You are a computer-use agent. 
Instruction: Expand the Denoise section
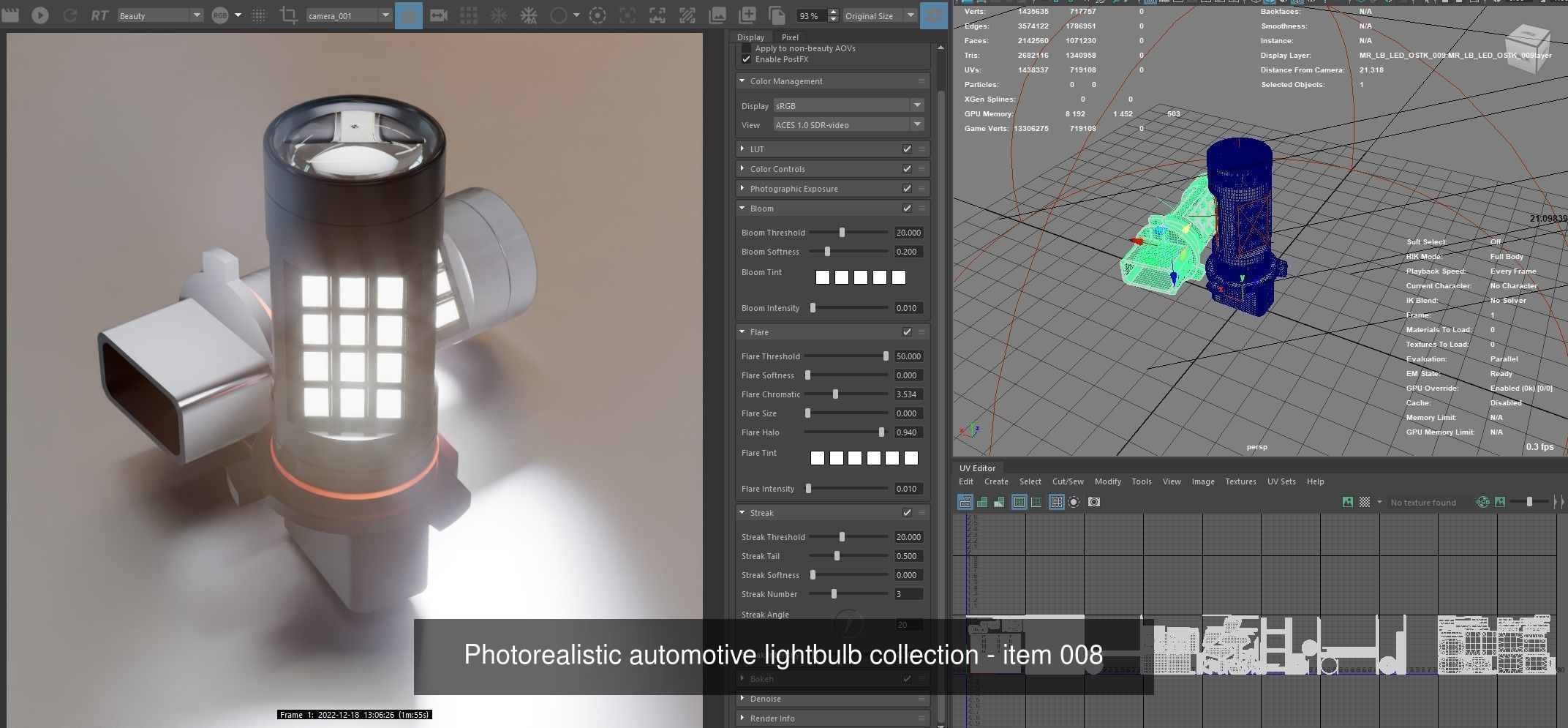point(742,699)
